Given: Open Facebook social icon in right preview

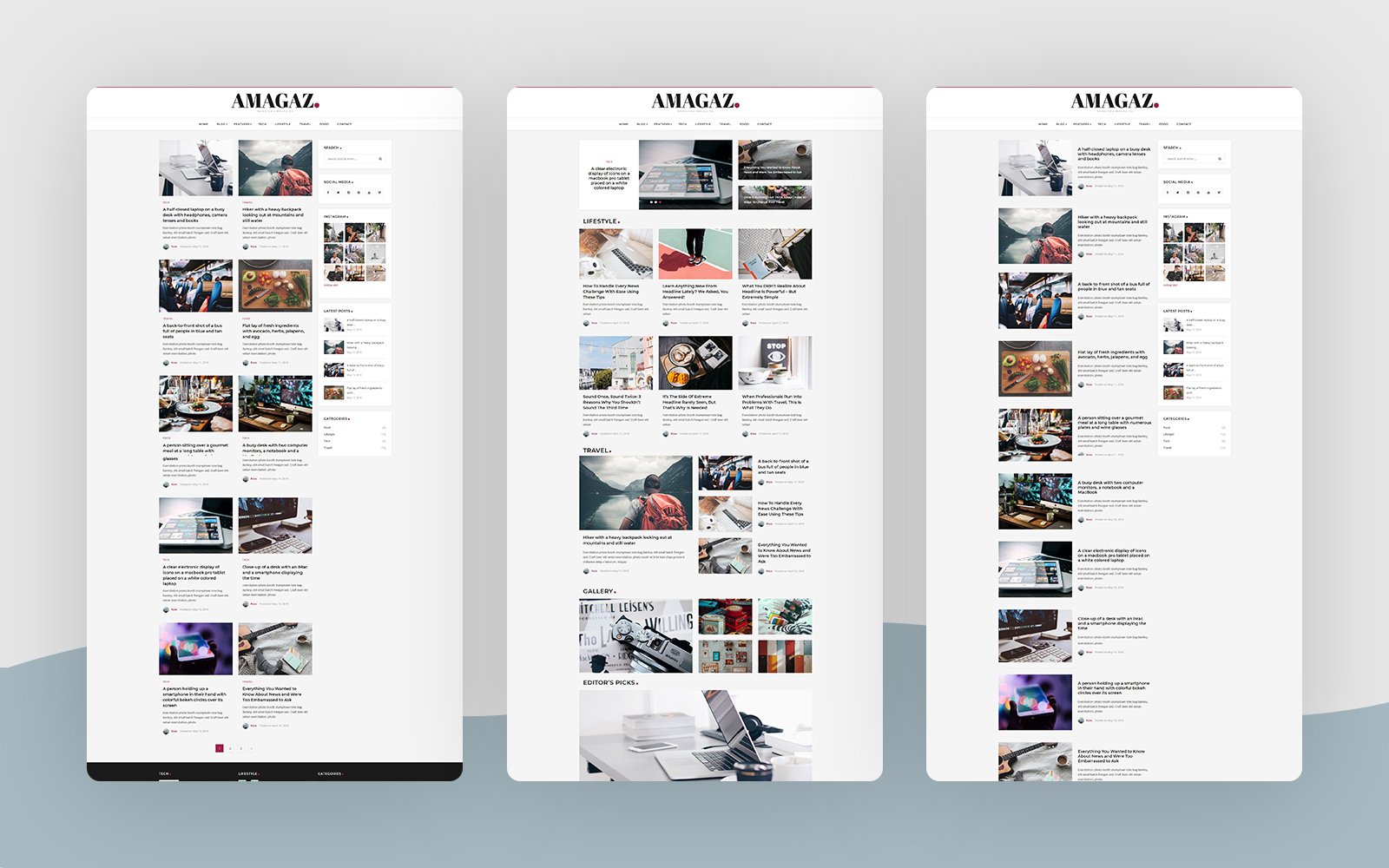Looking at the screenshot, I should coord(1168,193).
